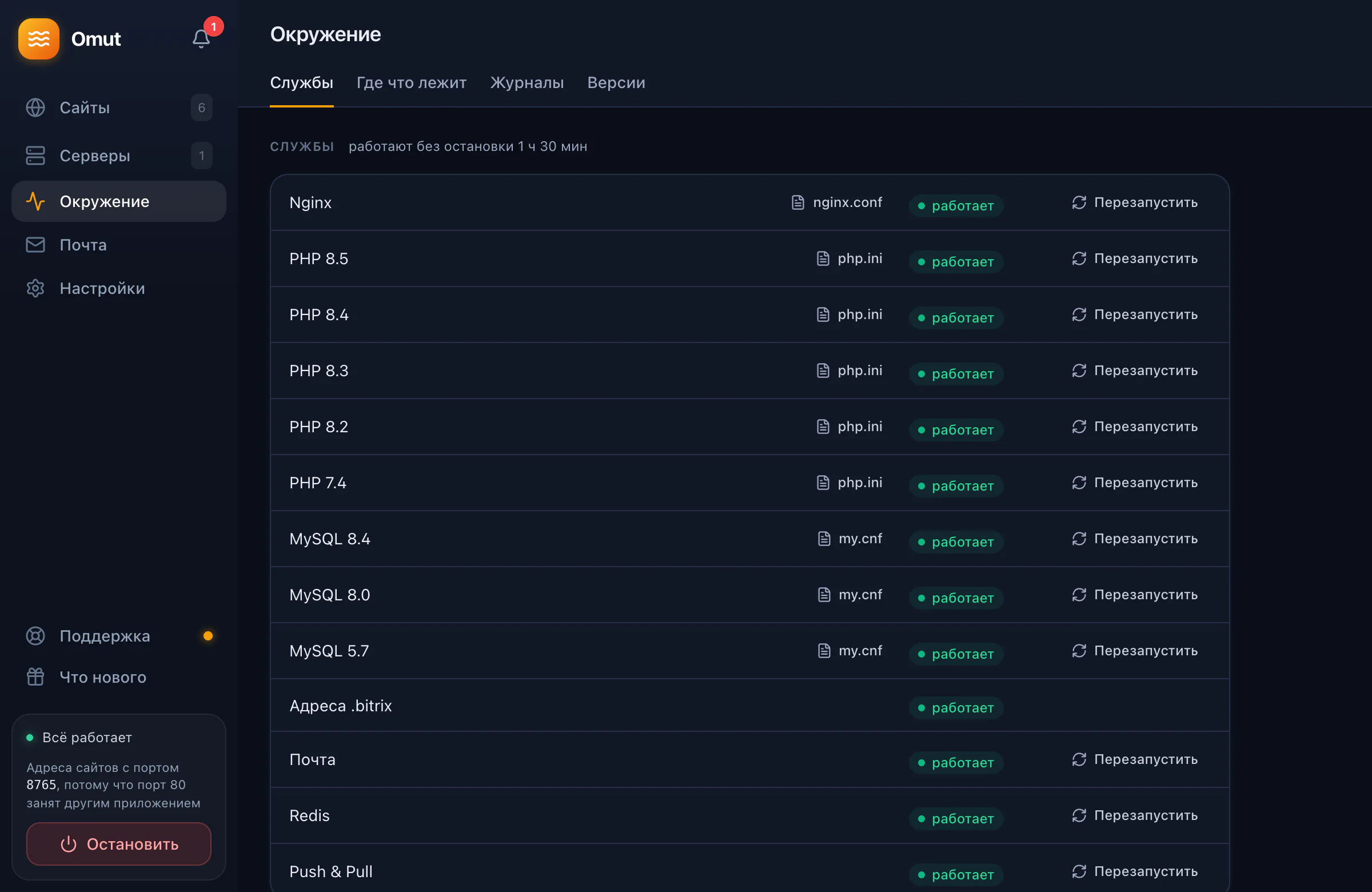Switch to the Службы tab
1372x892 pixels.
[301, 82]
